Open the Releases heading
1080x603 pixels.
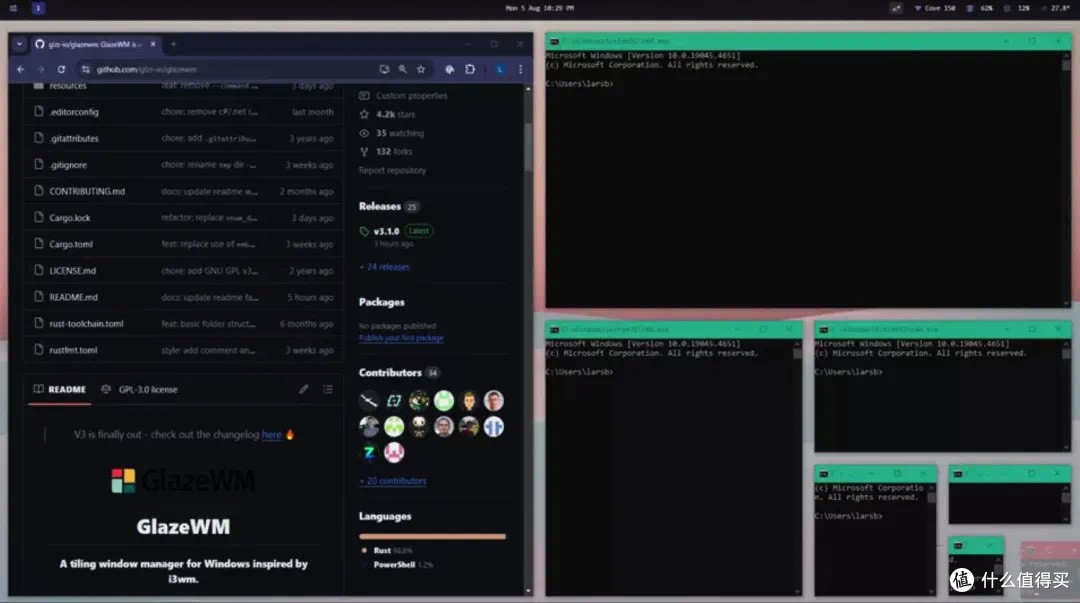tap(380, 206)
